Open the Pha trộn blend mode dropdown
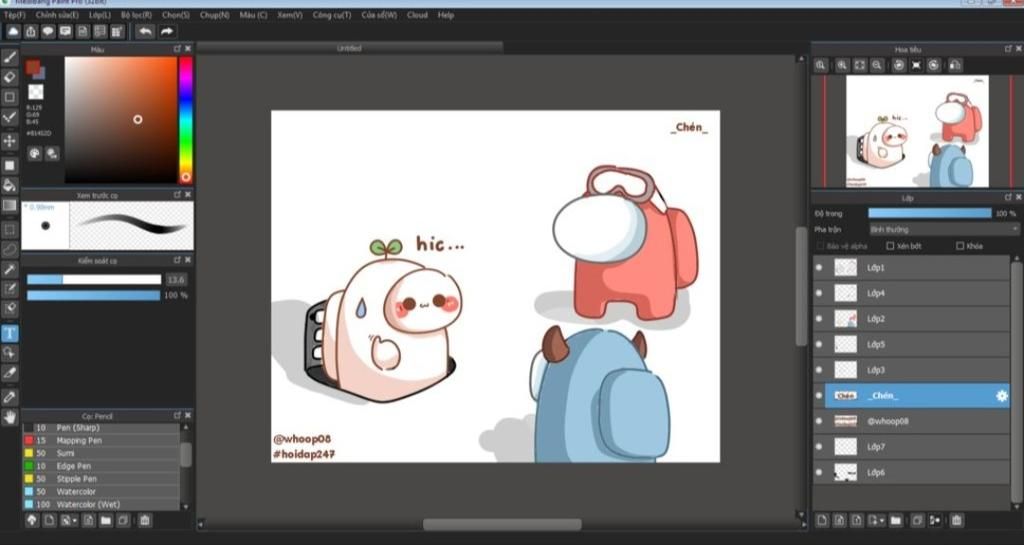 tap(944, 229)
